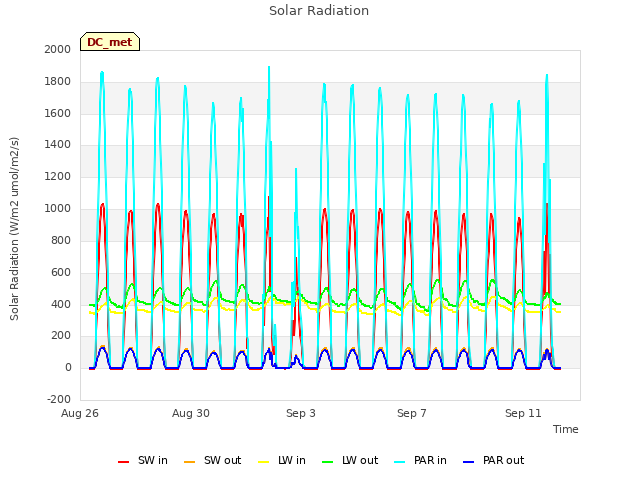Click the Time x-axis label
Screen dimensions: 640x480
point(566,429)
